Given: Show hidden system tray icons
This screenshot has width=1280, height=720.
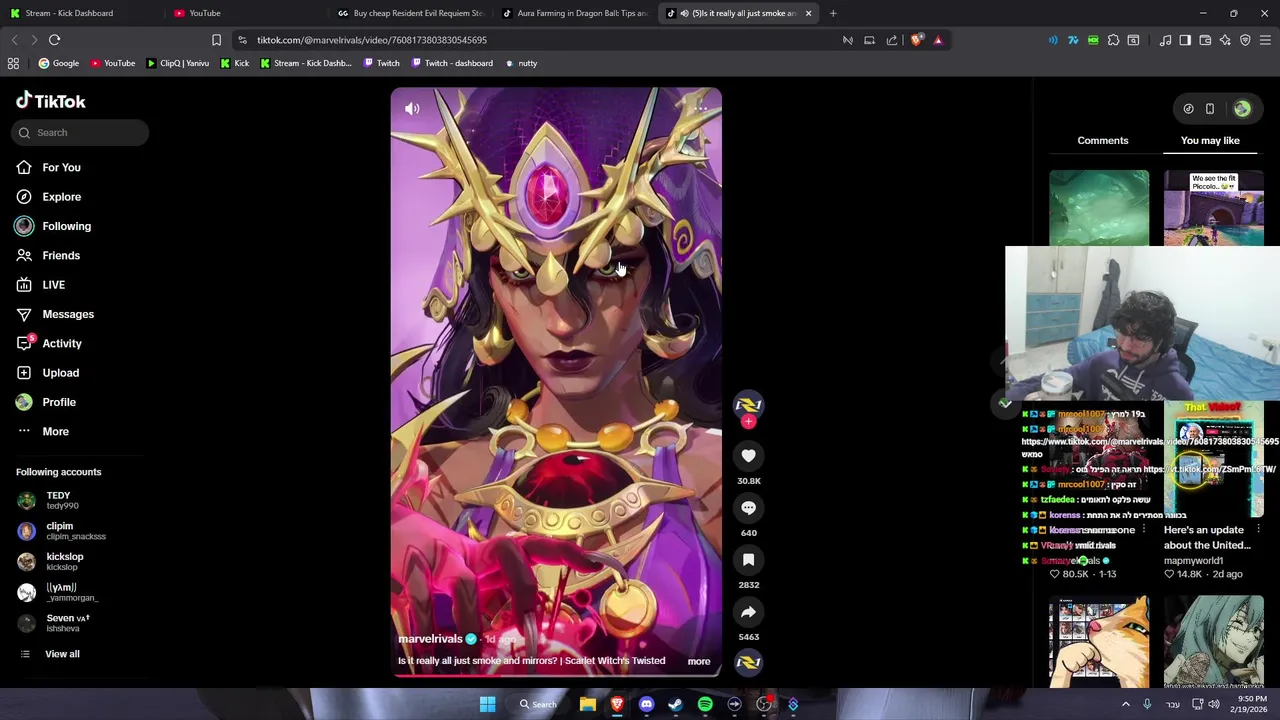Looking at the screenshot, I should click(x=1125, y=704).
